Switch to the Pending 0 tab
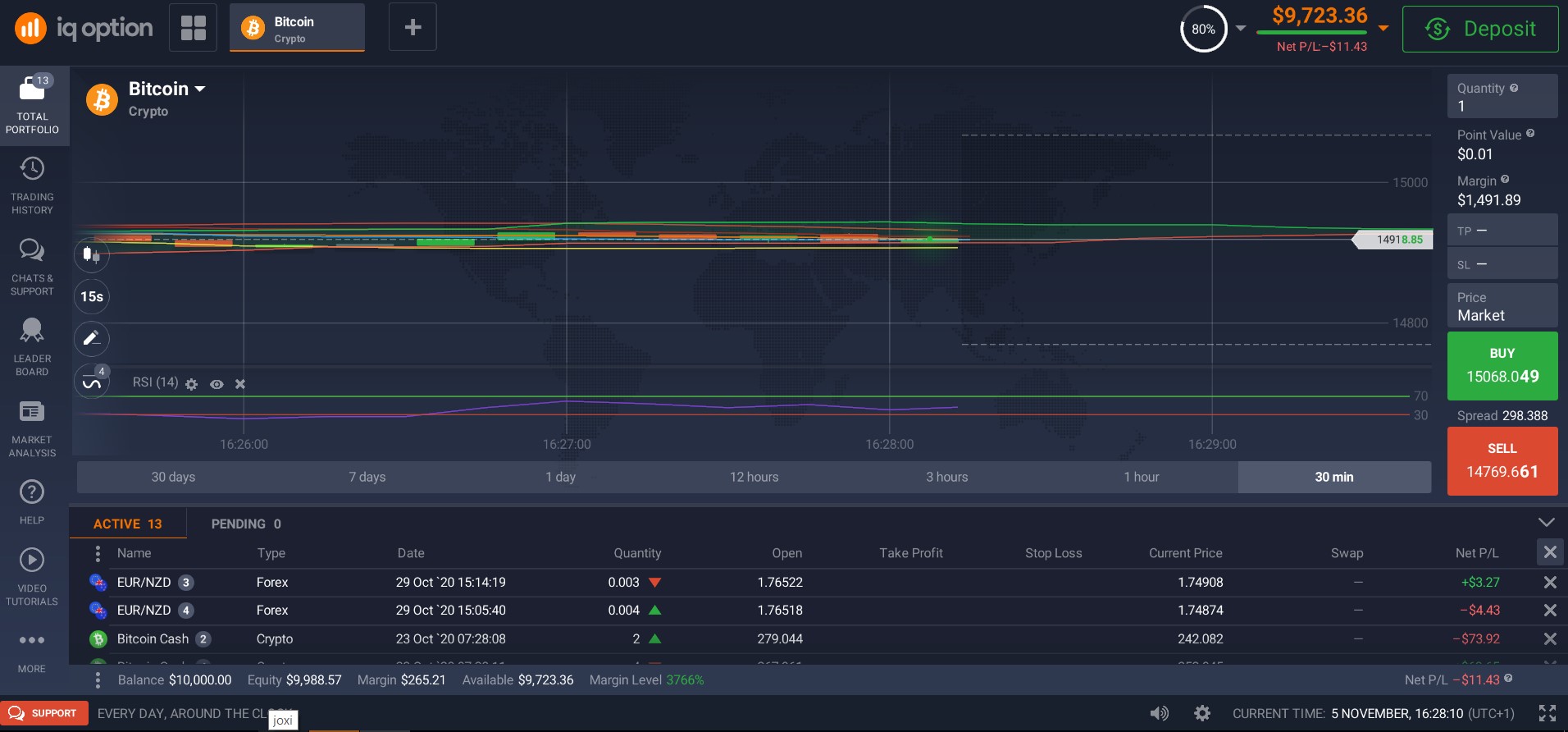This screenshot has height=732, width=1568. 246,524
